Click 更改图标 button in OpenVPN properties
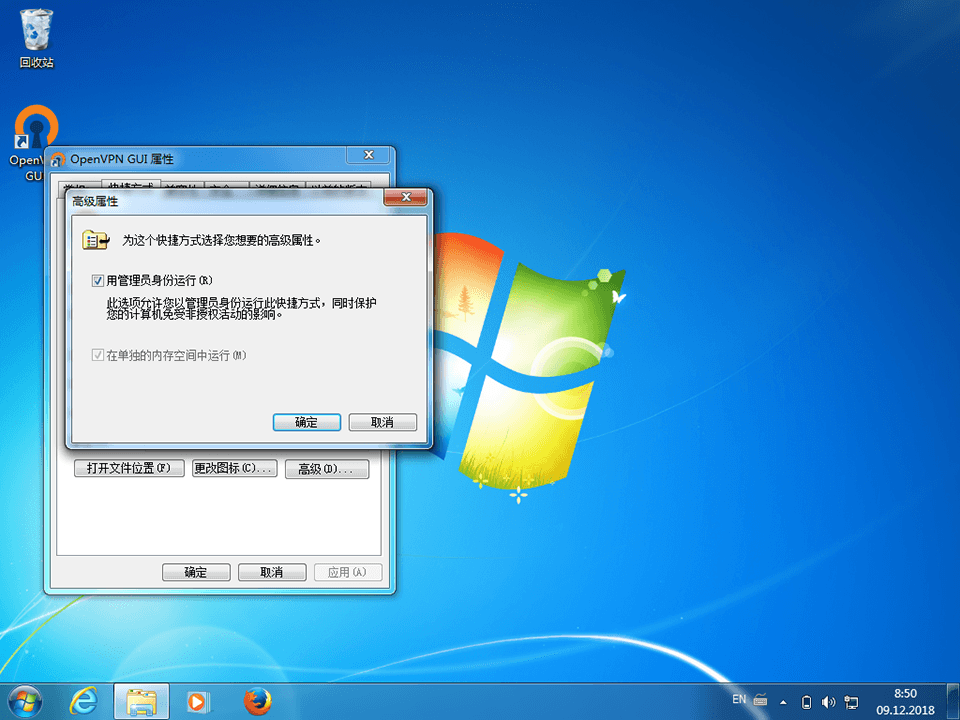 pyautogui.click(x=234, y=468)
